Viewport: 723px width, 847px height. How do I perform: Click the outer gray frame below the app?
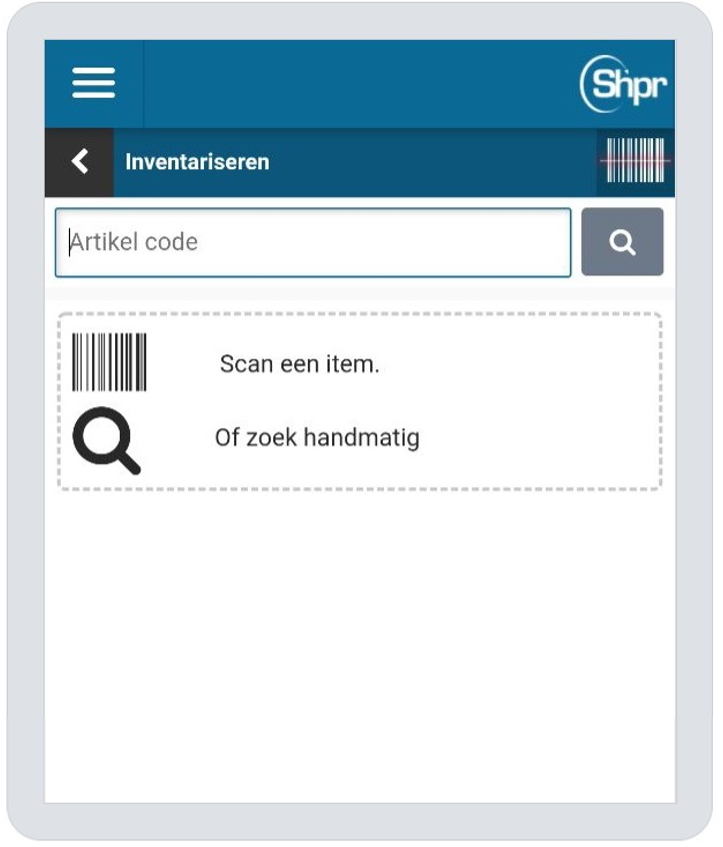pyautogui.click(x=360, y=820)
